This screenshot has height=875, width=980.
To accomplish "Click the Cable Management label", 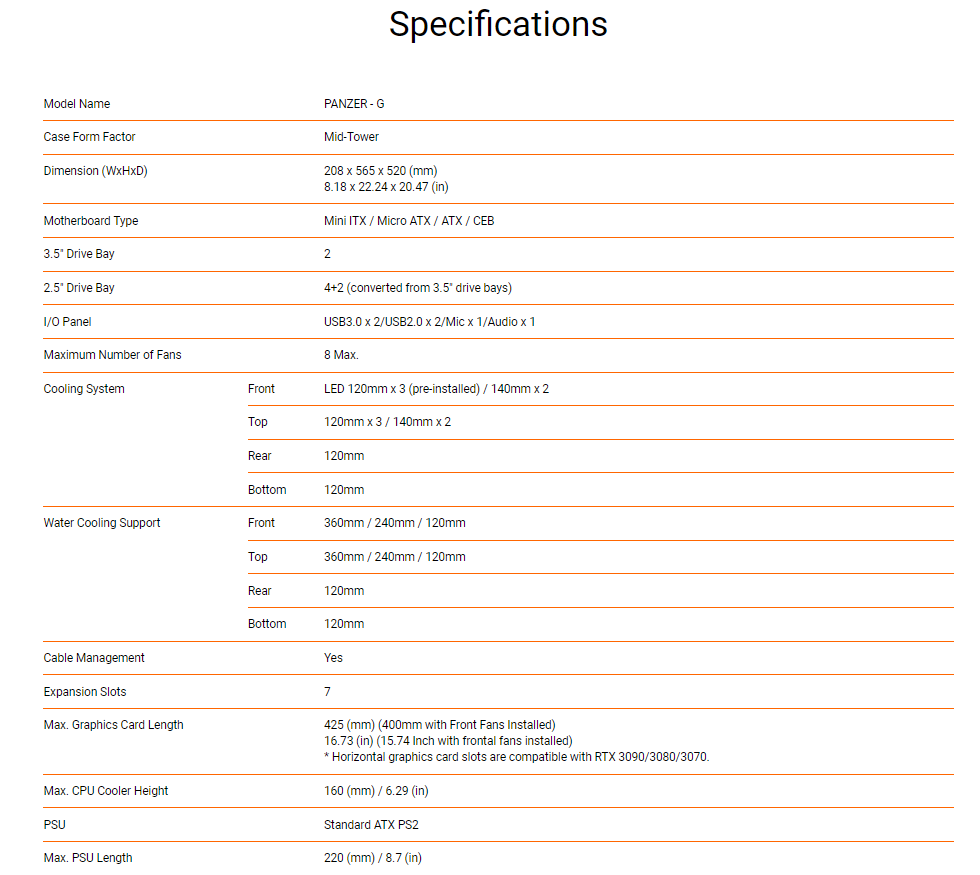I will (94, 658).
